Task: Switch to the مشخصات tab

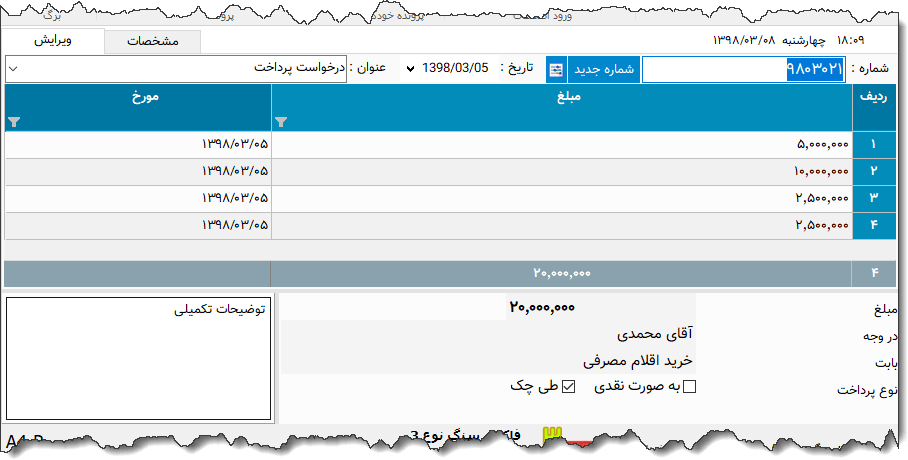Action: [153, 42]
